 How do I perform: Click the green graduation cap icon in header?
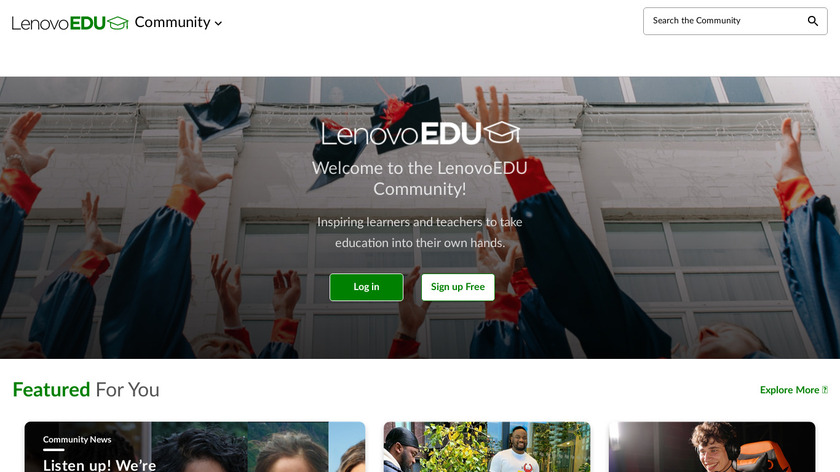[118, 23]
